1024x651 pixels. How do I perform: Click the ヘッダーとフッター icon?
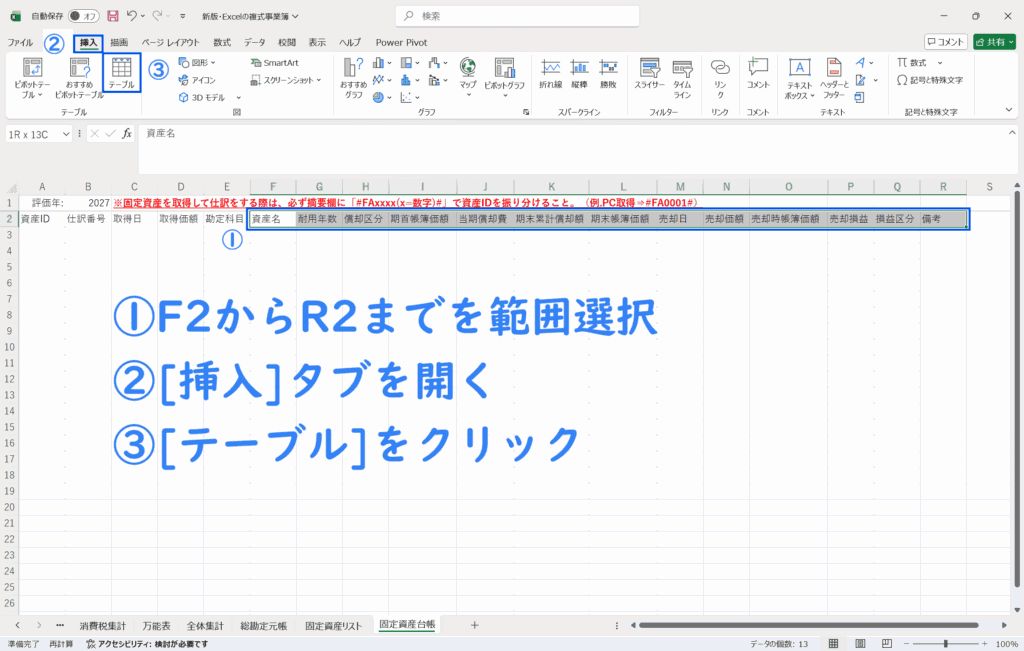coord(834,76)
